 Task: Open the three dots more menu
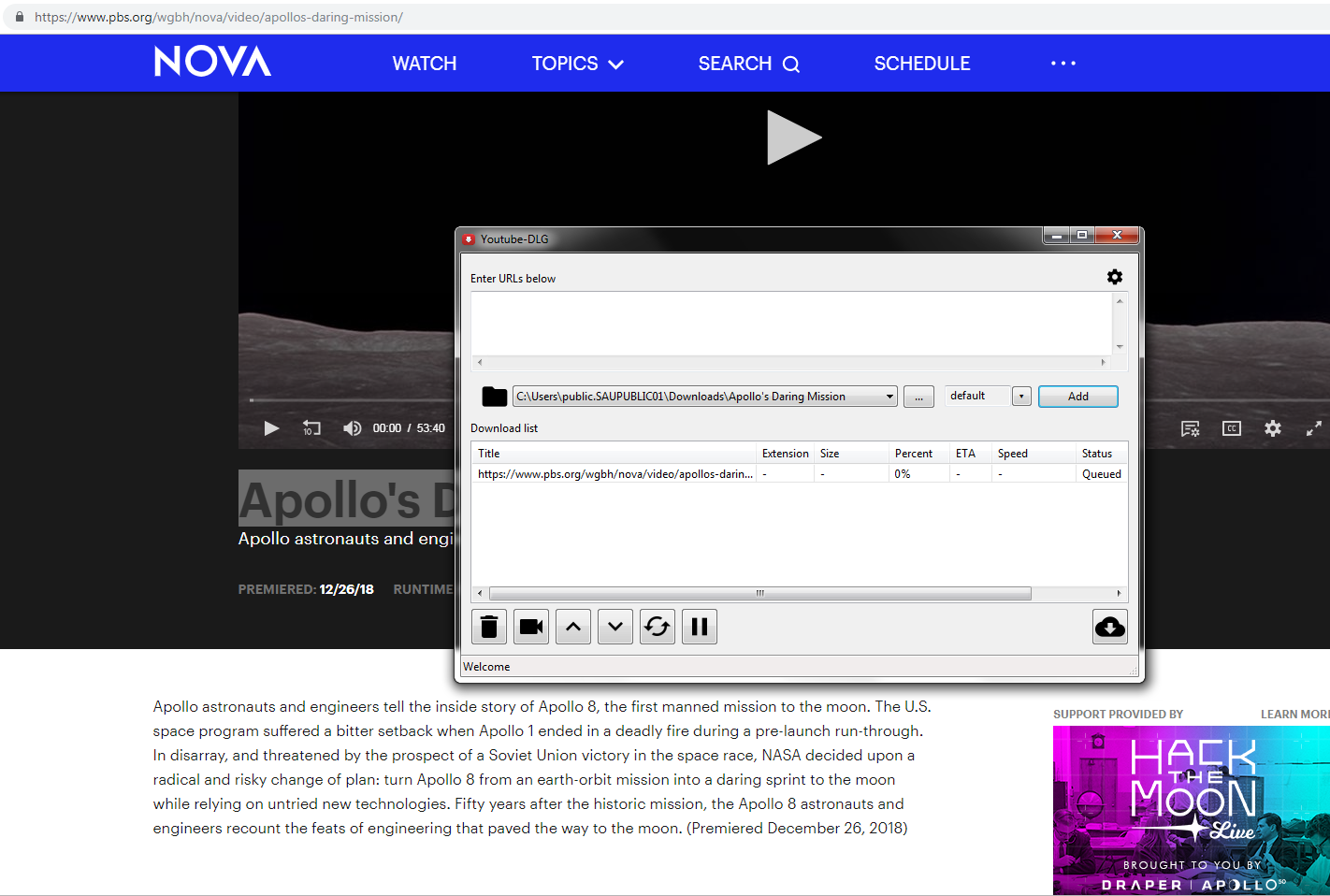[1063, 63]
